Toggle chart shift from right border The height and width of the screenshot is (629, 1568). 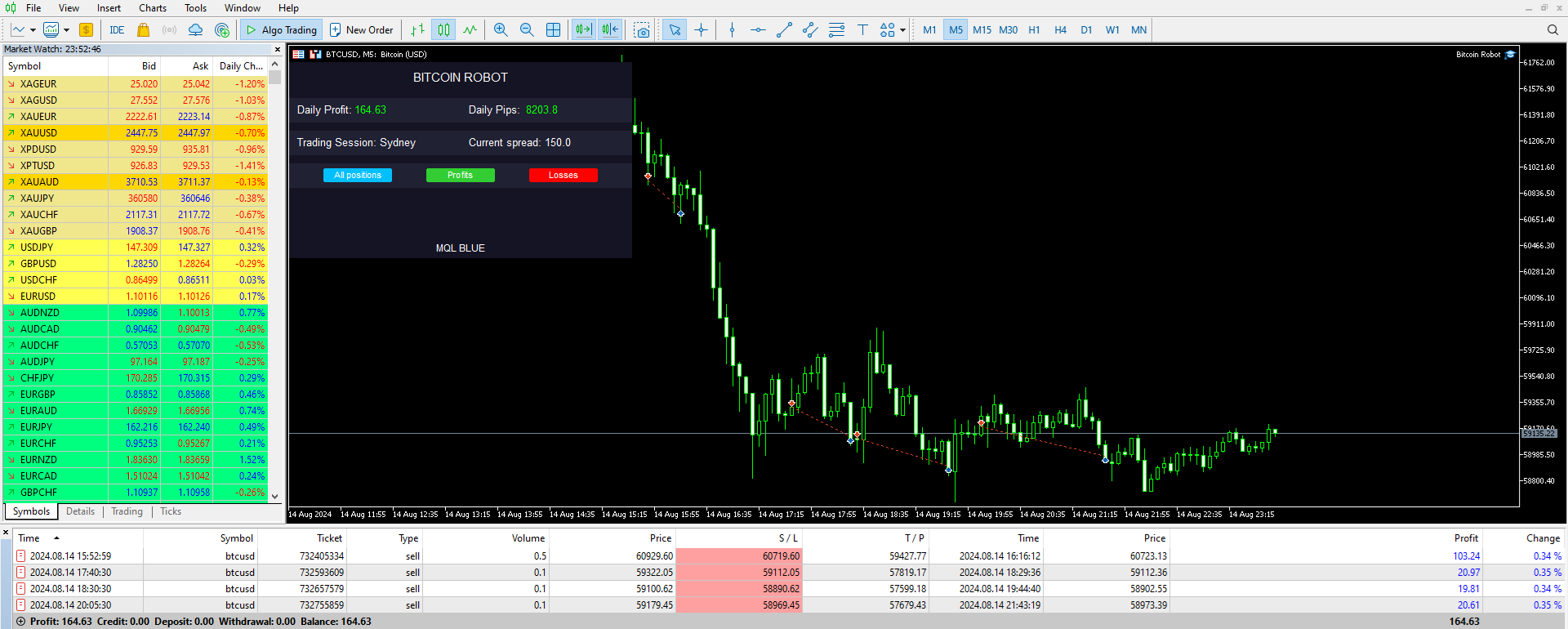pyautogui.click(x=610, y=30)
